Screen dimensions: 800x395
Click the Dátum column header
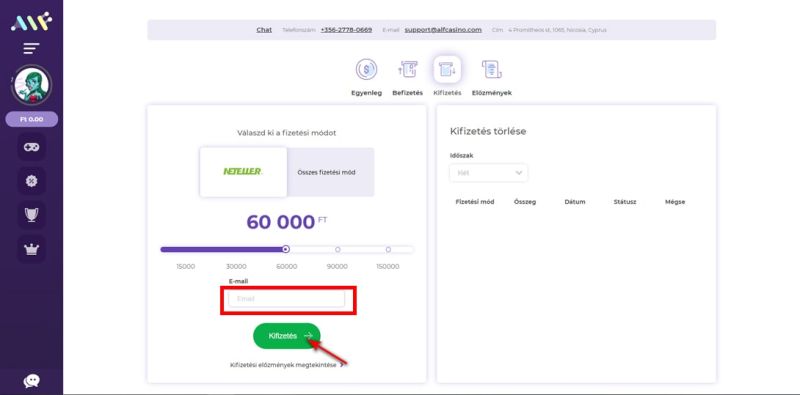coord(575,202)
